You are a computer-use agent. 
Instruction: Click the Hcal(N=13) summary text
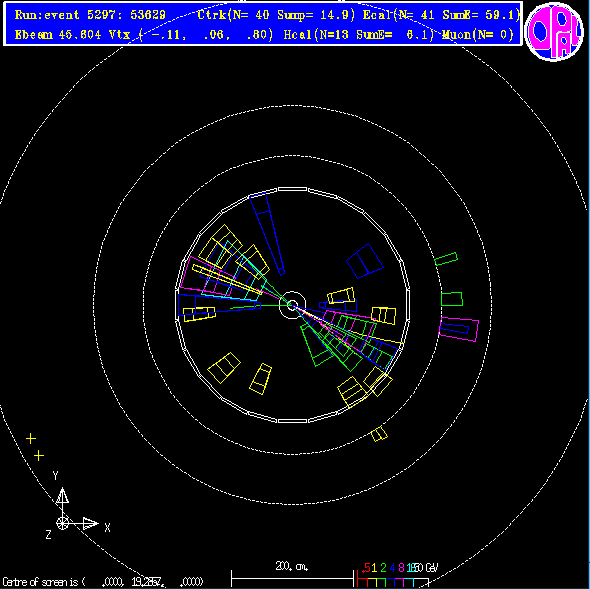click(x=359, y=35)
